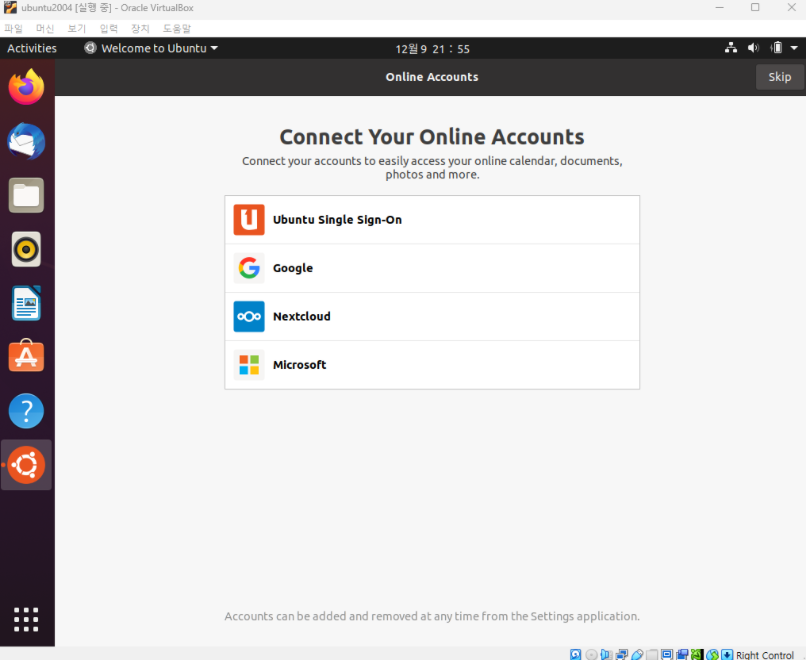
Task: Open the system menu dropdown arrow
Action: pos(794,48)
